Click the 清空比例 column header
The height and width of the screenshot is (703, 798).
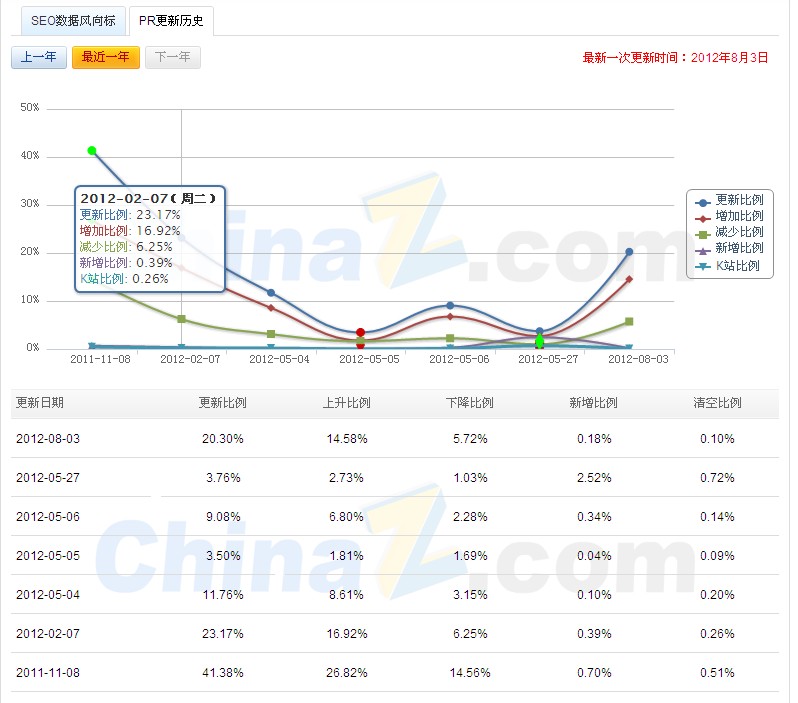click(x=717, y=403)
